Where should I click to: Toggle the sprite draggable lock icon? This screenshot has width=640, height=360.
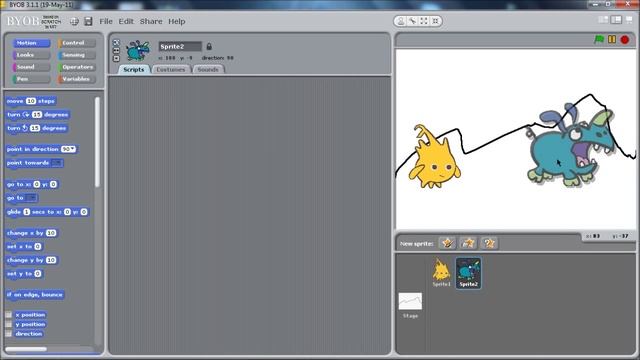209,46
